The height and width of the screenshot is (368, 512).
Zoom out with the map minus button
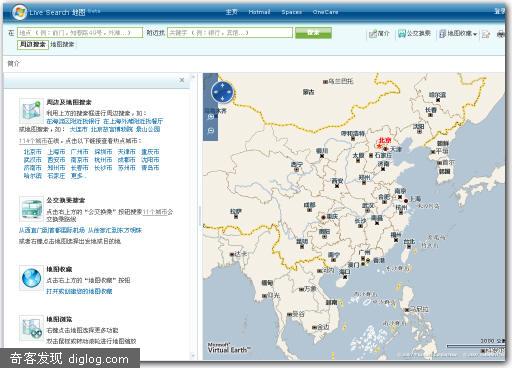[211, 131]
